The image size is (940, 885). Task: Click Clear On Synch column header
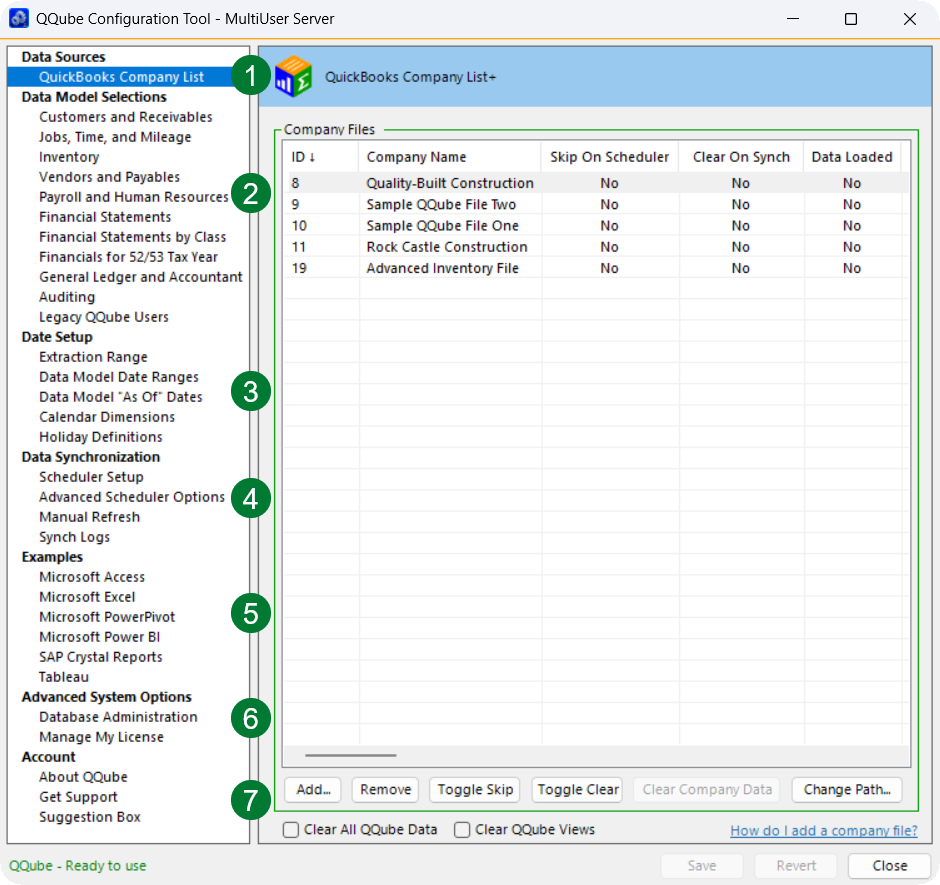[741, 157]
